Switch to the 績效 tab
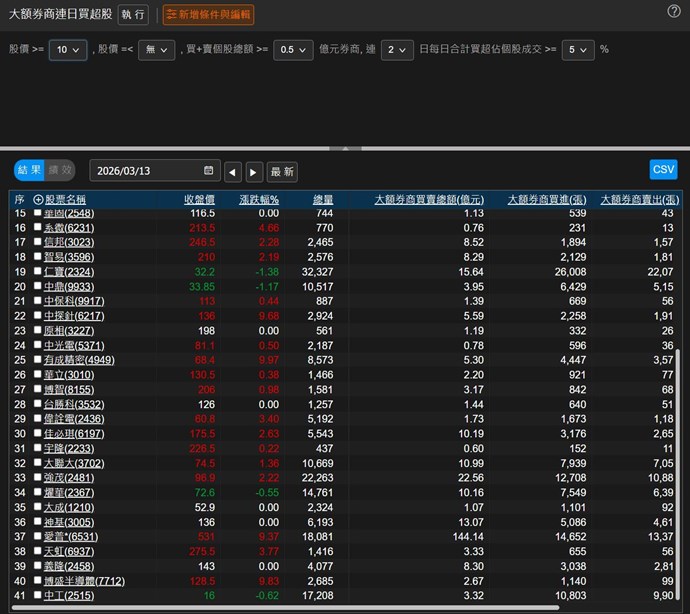This screenshot has width=690, height=614. pos(60,170)
